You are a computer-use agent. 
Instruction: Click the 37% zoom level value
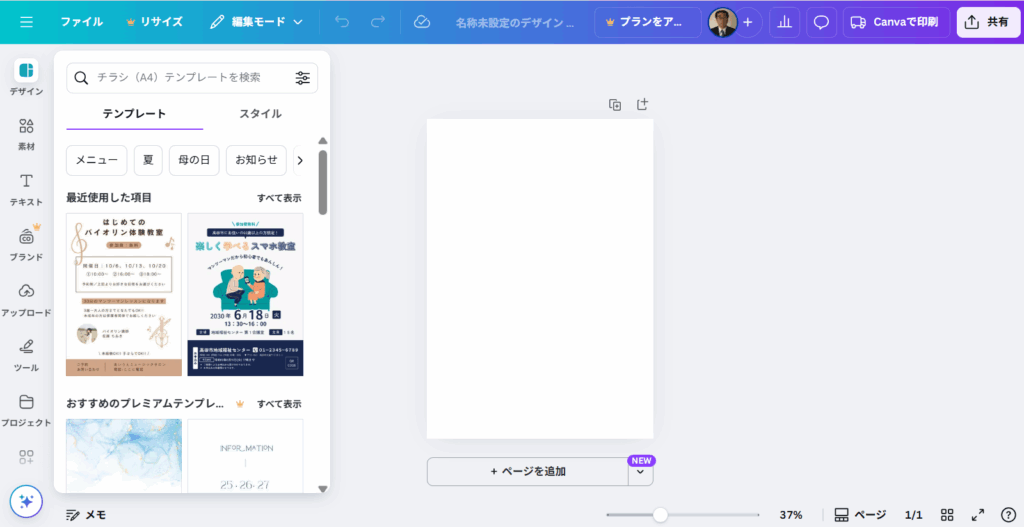(x=791, y=515)
